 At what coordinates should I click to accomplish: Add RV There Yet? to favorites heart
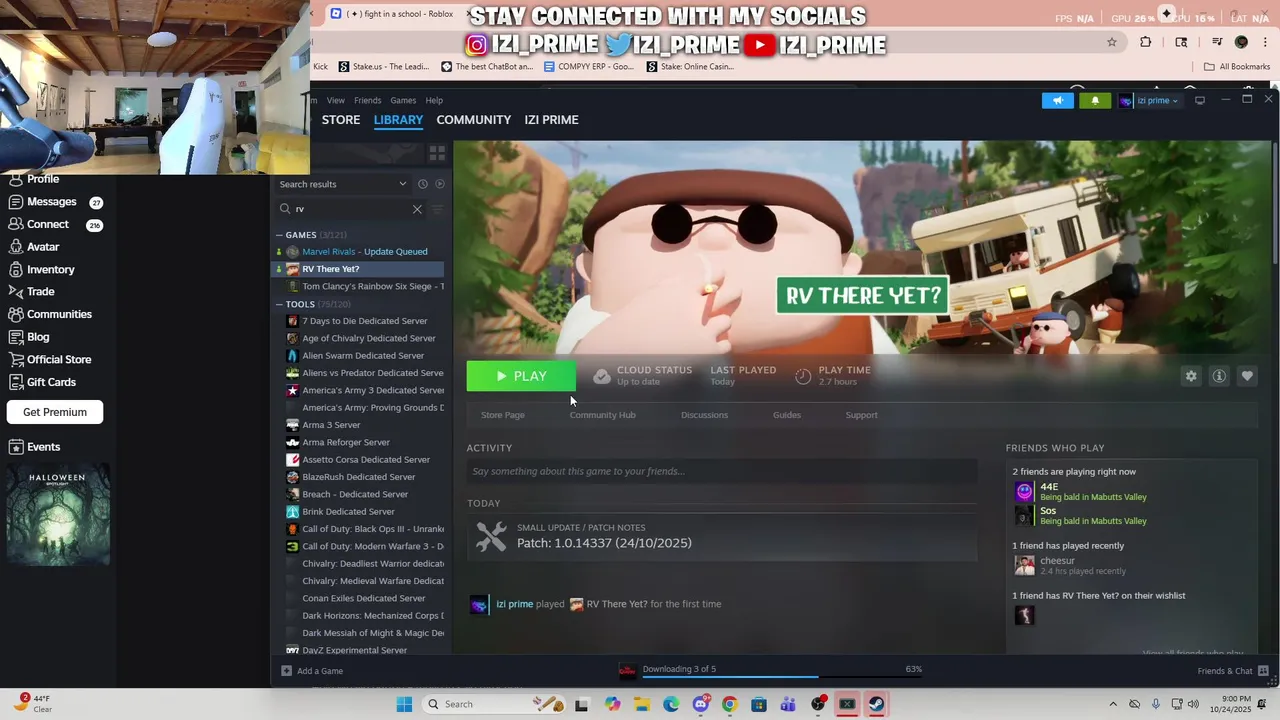pos(1247,376)
